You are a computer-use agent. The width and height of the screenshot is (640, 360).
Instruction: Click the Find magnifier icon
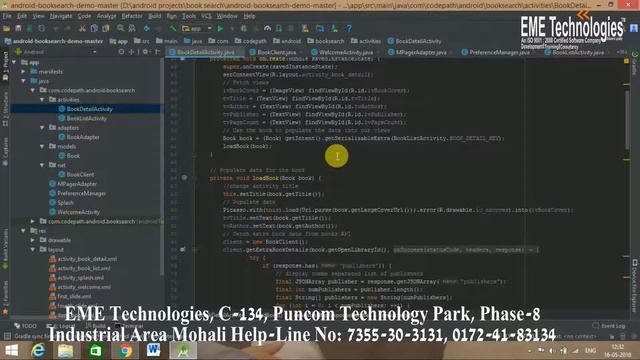[120, 28]
